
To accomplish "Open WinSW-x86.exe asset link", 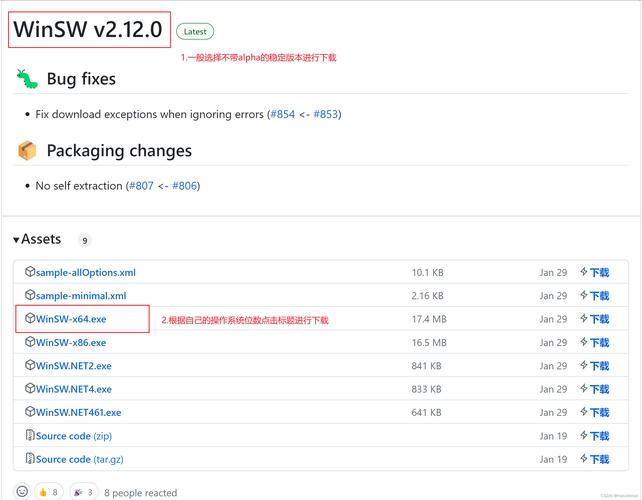I will pyautogui.click(x=71, y=343).
